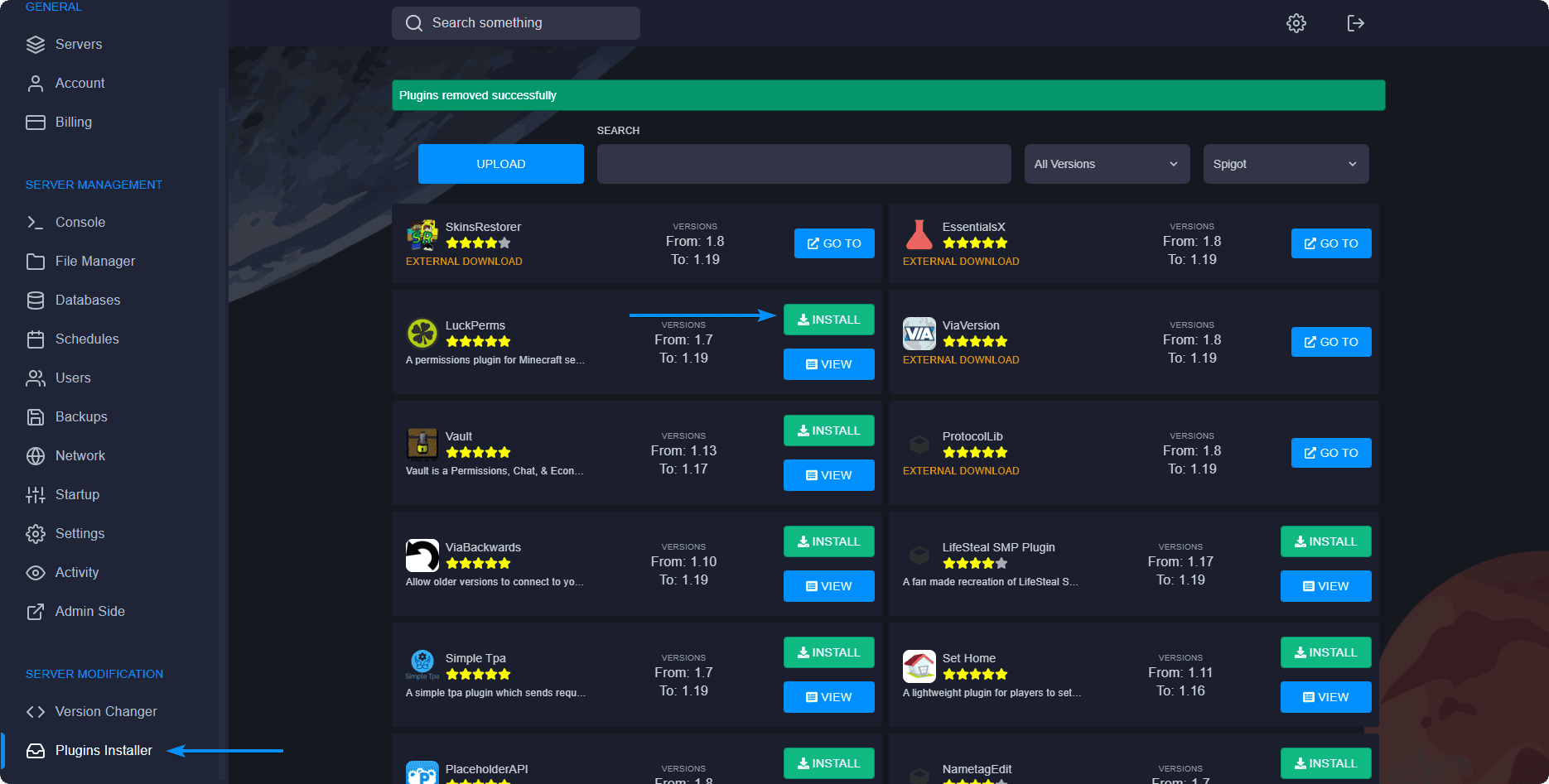1549x784 pixels.
Task: Click the Set Home house icon
Action: click(919, 666)
